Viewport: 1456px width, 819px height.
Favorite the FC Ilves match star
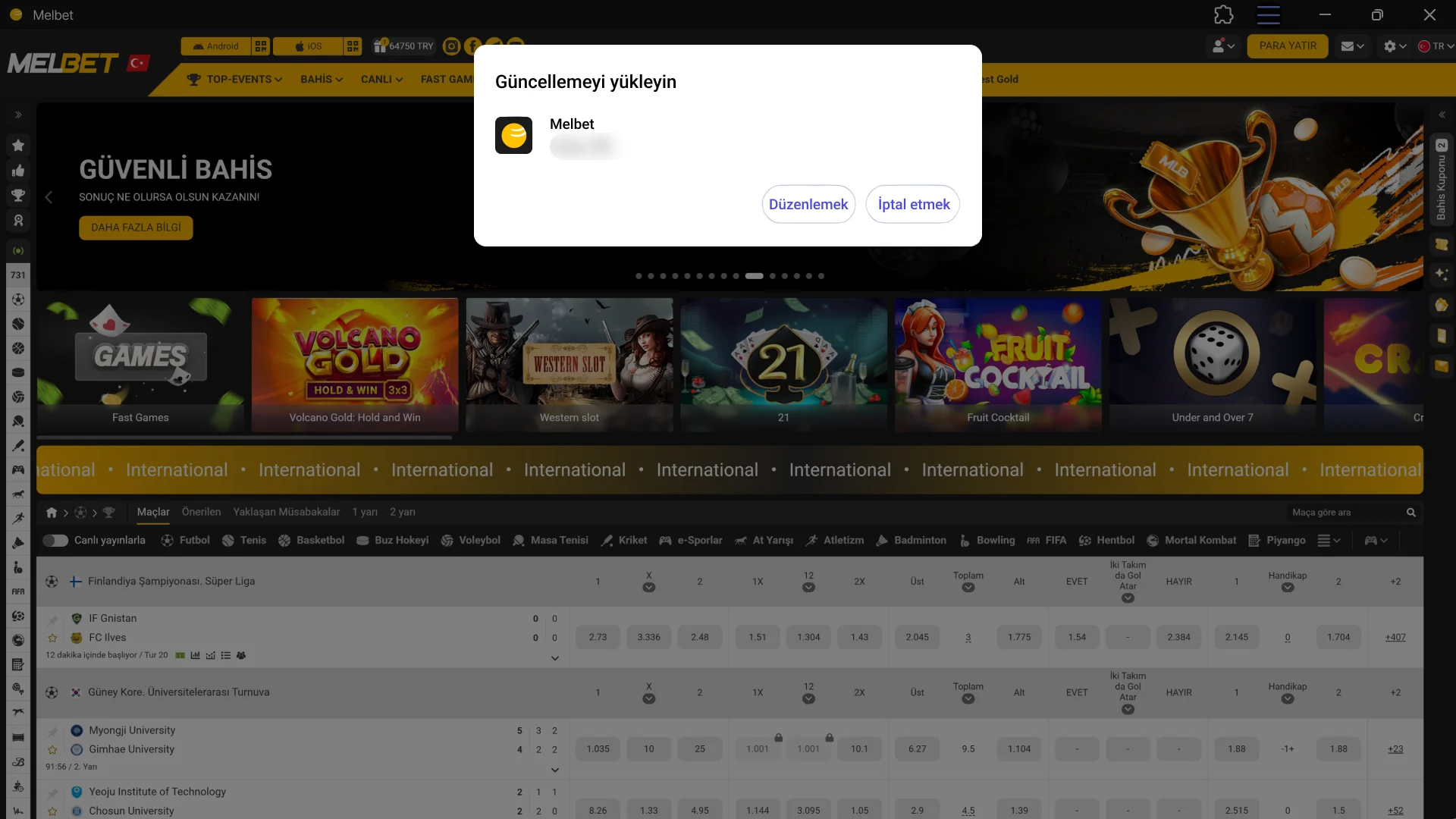(x=52, y=639)
